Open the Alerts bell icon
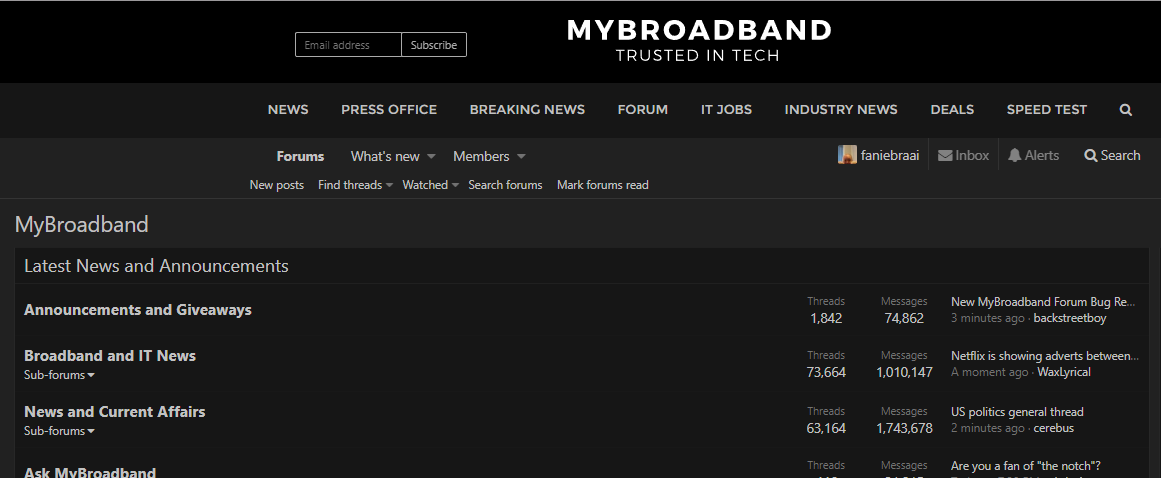The width and height of the screenshot is (1161, 478). (1014, 155)
